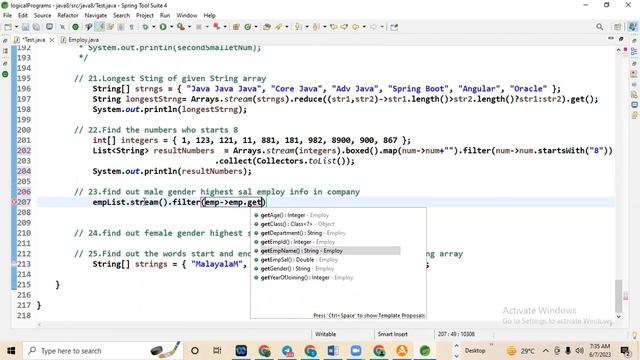Open the Source menu
The width and height of the screenshot is (640, 360).
tap(42, 16)
